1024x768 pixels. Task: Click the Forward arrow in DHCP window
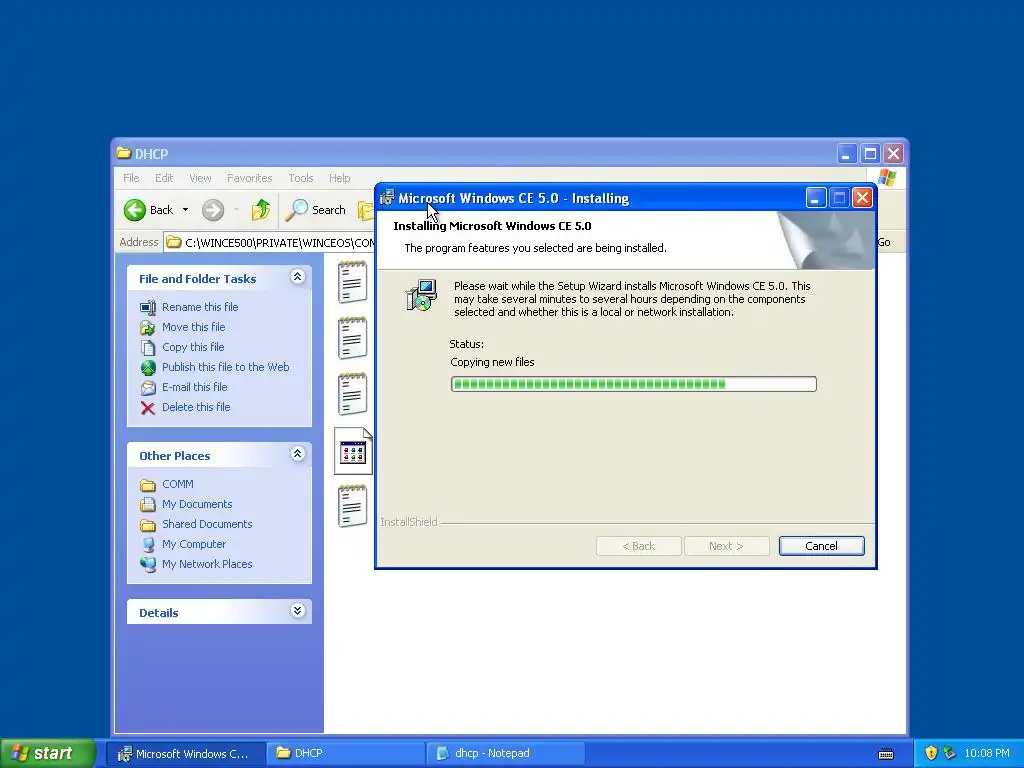[213, 210]
